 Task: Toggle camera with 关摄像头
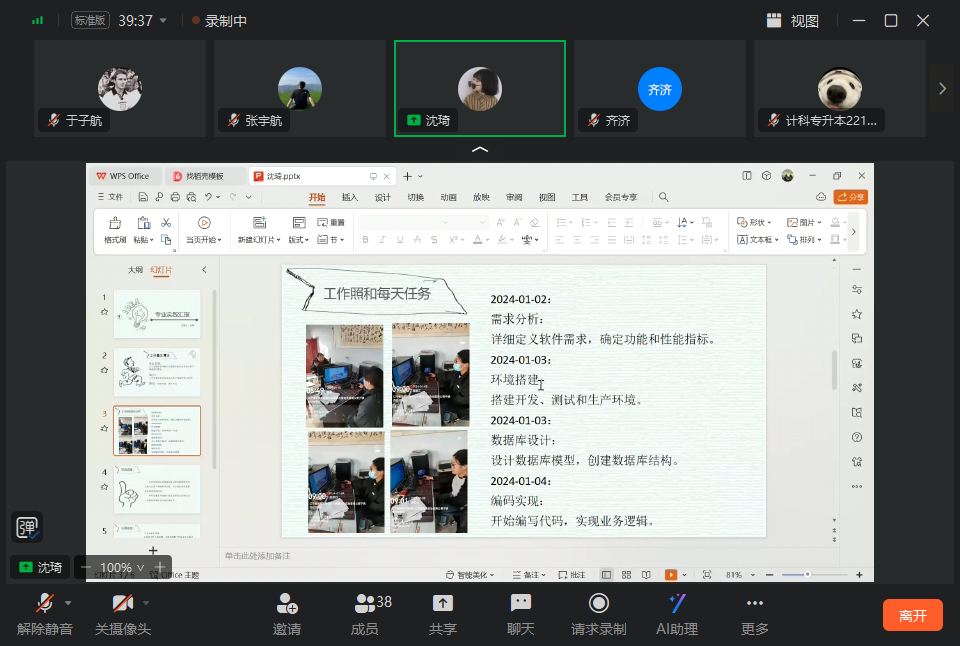[x=122, y=604]
